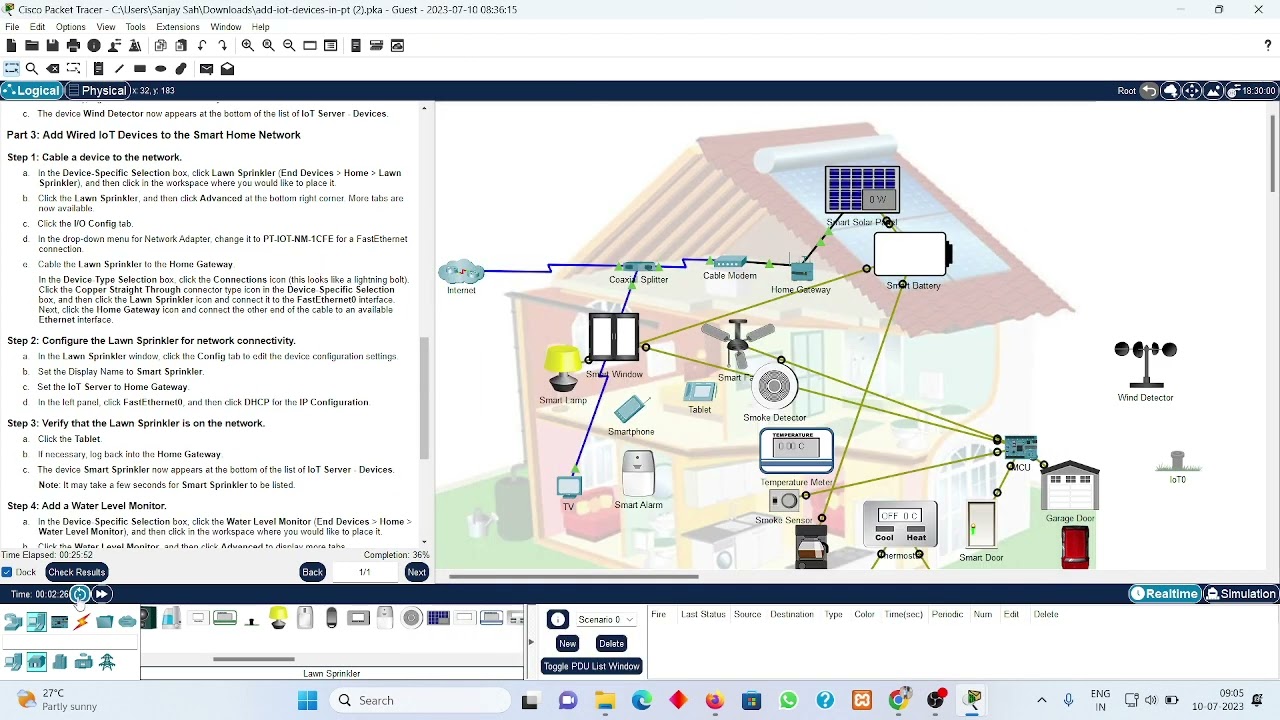Click the Zoom In magnifier
1280x720 pixels.
[247, 46]
